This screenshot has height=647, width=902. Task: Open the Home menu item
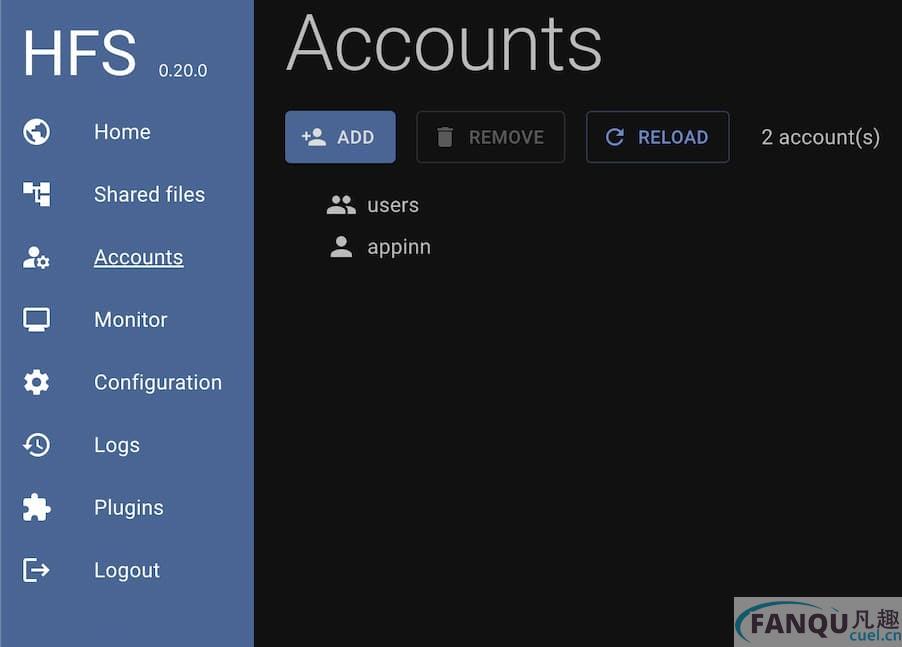tap(122, 132)
